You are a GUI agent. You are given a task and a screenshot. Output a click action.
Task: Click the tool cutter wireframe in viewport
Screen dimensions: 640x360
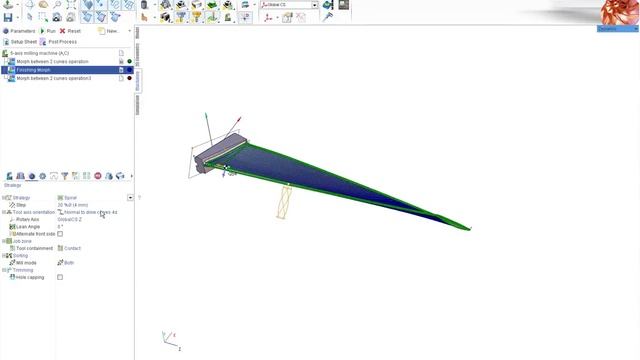click(x=284, y=202)
